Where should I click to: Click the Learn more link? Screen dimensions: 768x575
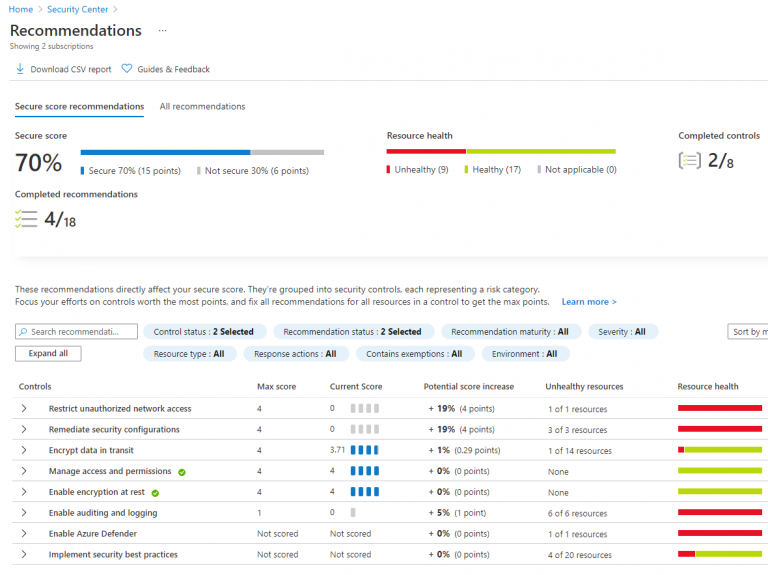pos(589,302)
